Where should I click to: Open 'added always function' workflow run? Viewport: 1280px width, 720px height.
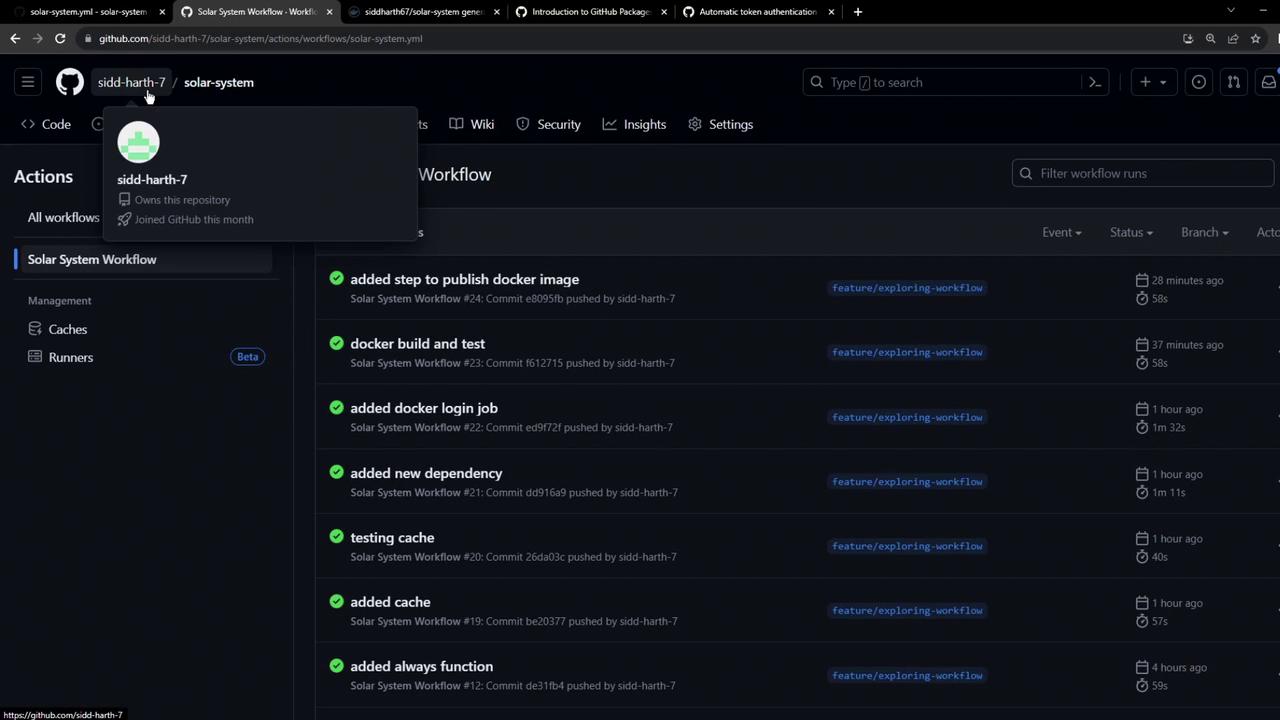click(x=421, y=666)
